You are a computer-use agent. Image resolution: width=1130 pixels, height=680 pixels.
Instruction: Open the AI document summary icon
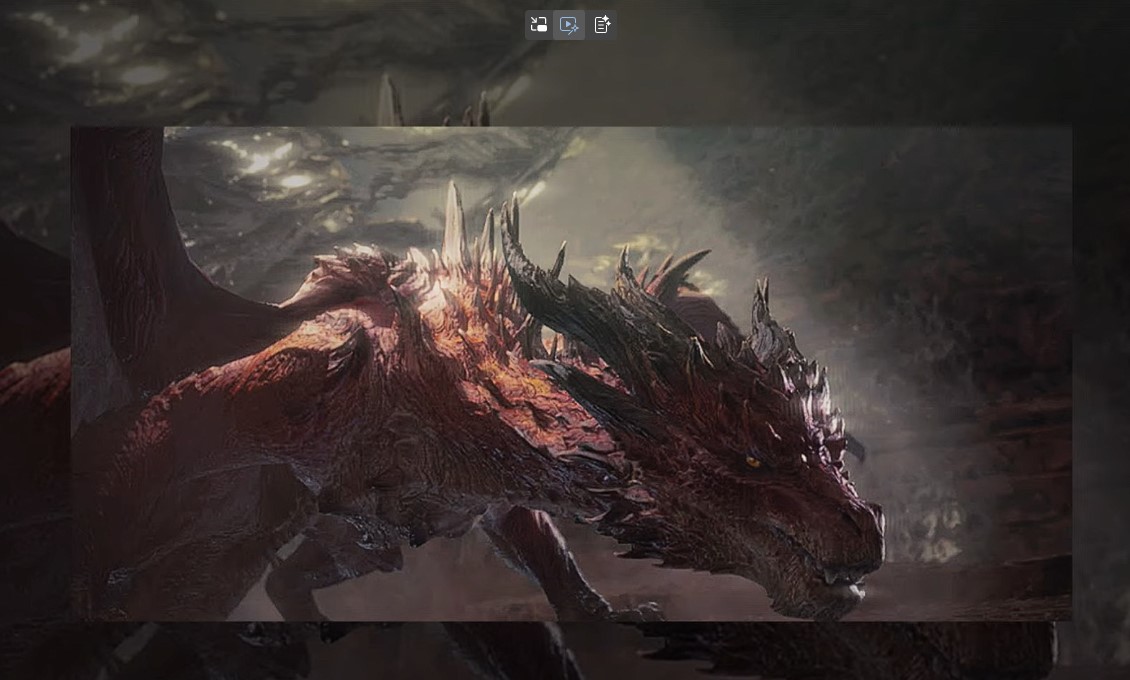pyautogui.click(x=602, y=25)
